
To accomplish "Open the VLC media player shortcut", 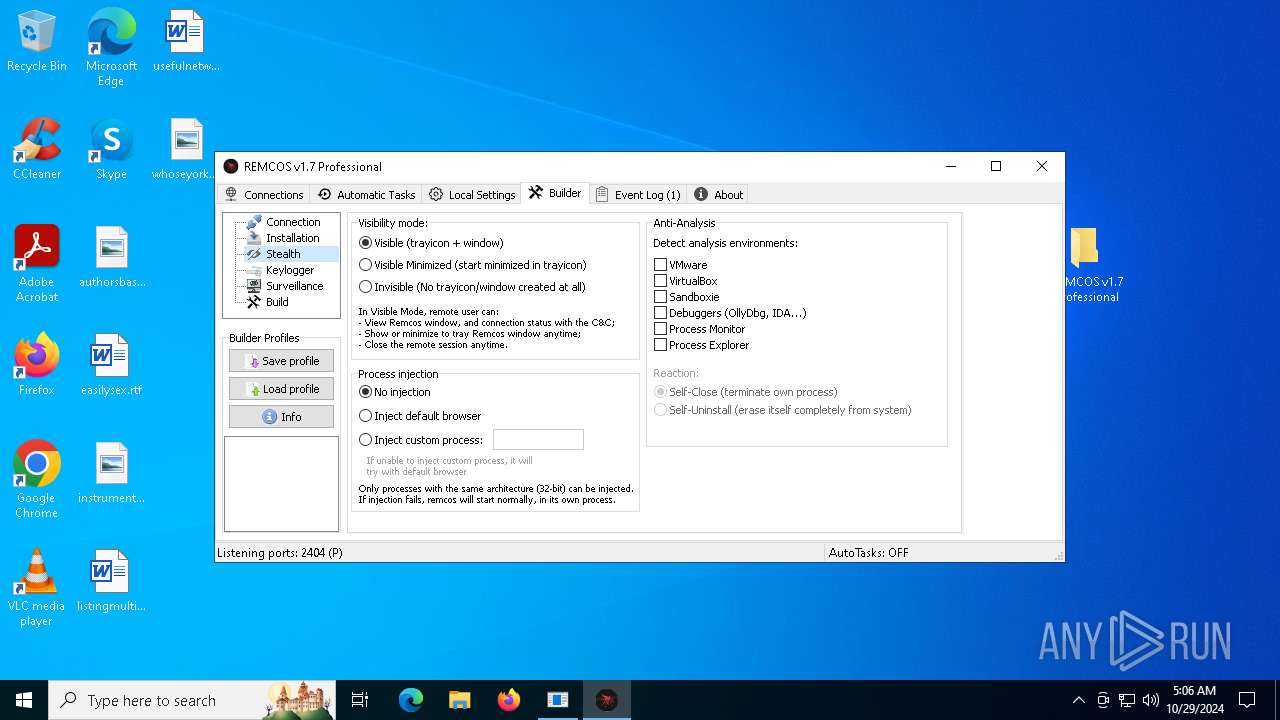I will point(37,588).
